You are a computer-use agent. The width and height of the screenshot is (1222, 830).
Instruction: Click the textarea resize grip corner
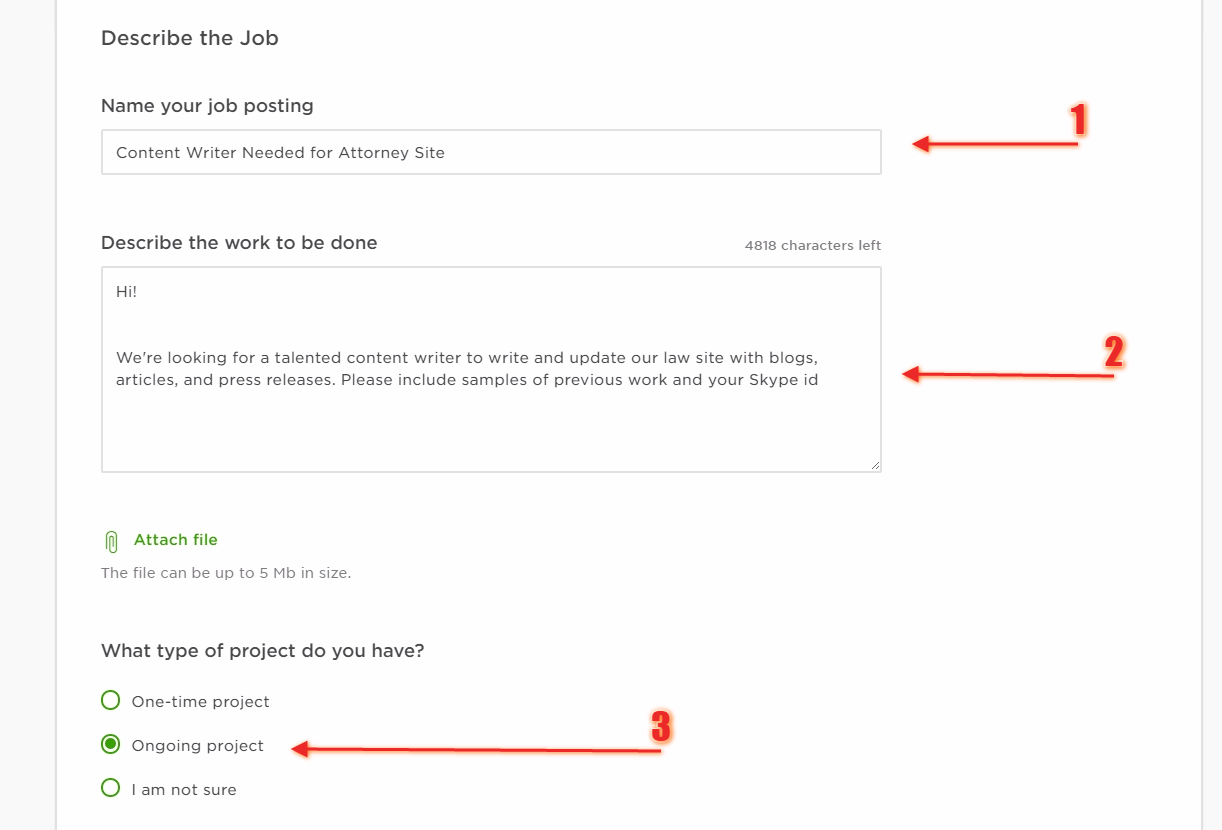point(875,465)
